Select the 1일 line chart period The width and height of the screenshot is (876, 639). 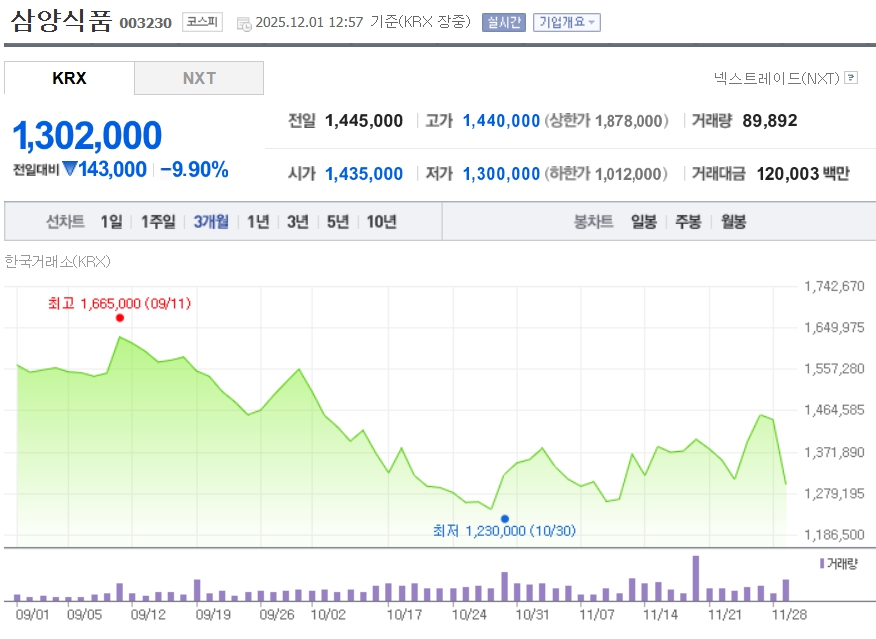click(111, 222)
